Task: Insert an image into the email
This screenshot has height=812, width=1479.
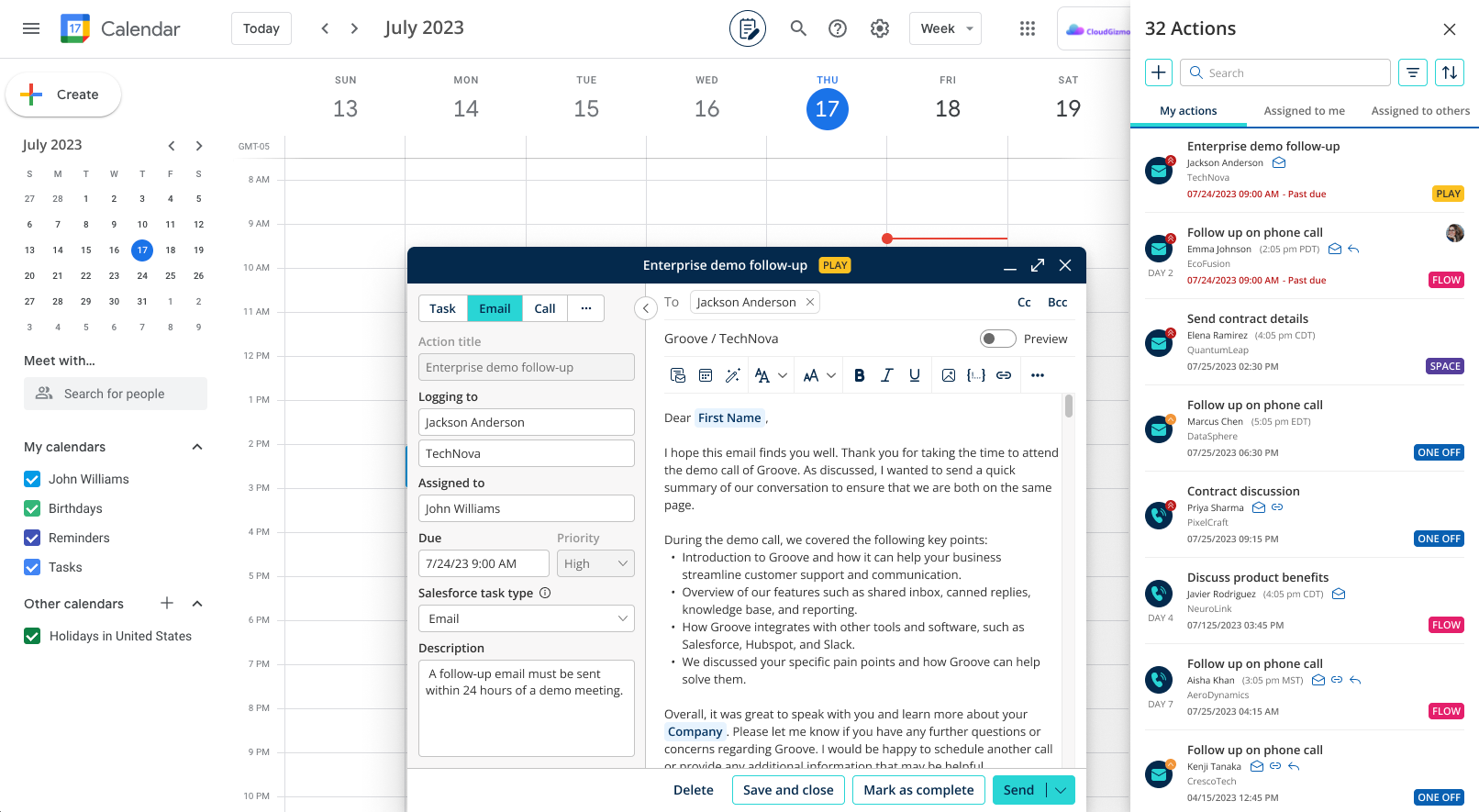Action: pos(949,375)
